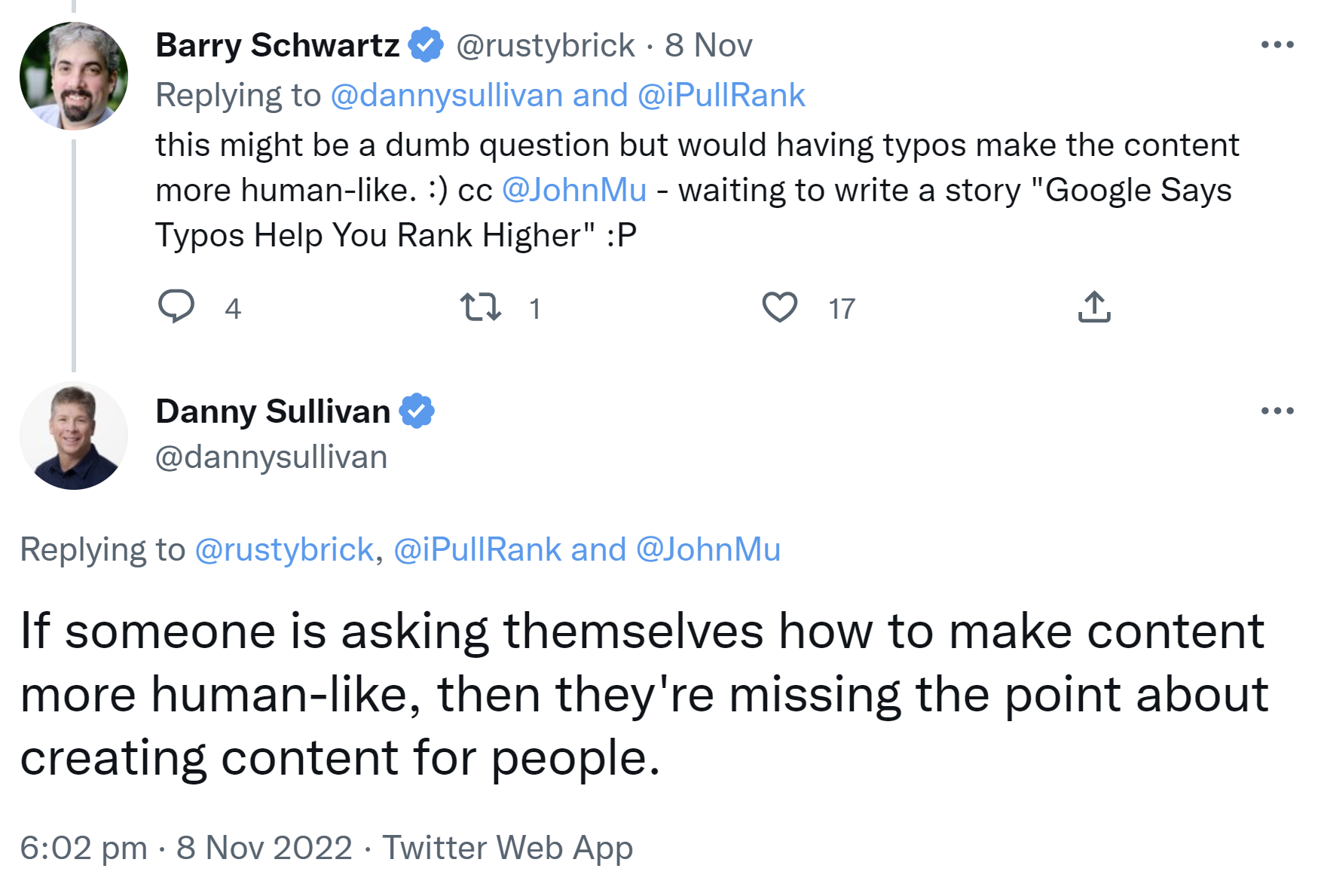Open Barry Schwartz's profile picture
The height and width of the screenshot is (896, 1321).
(x=74, y=76)
